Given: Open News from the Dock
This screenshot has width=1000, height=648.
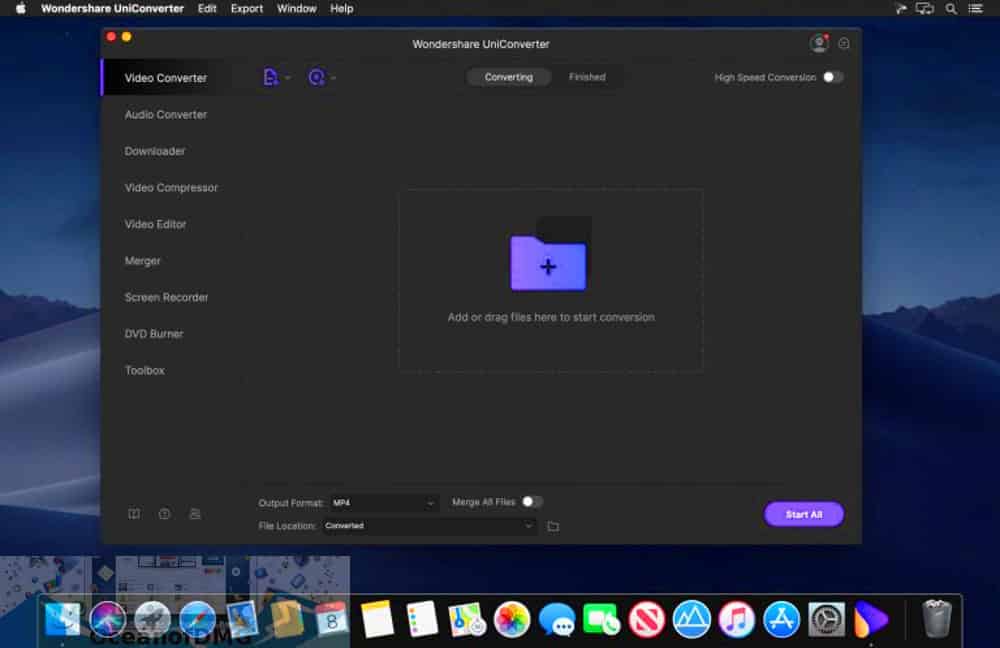Looking at the screenshot, I should tap(647, 619).
